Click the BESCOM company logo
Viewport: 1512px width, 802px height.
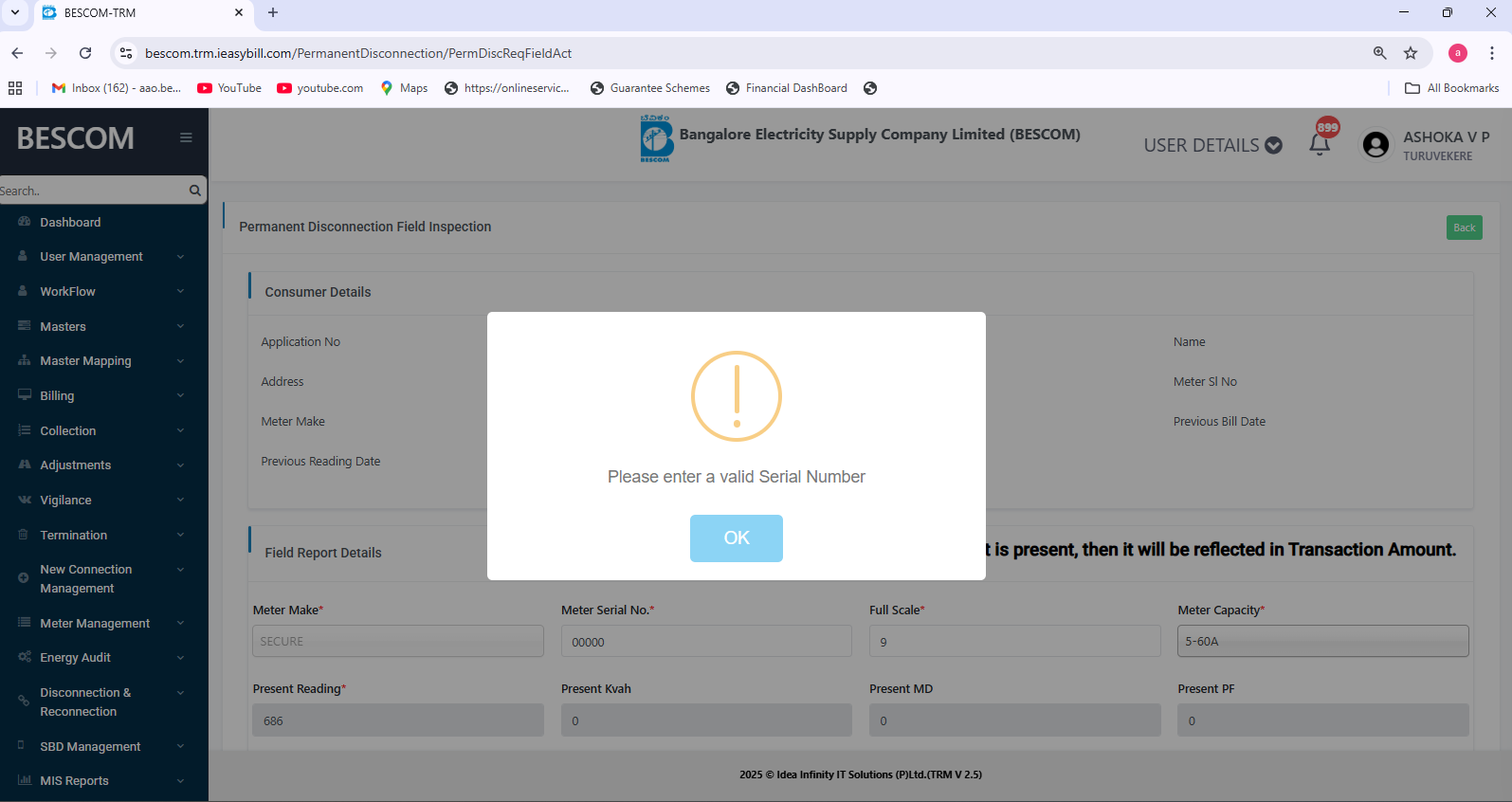[x=656, y=138]
